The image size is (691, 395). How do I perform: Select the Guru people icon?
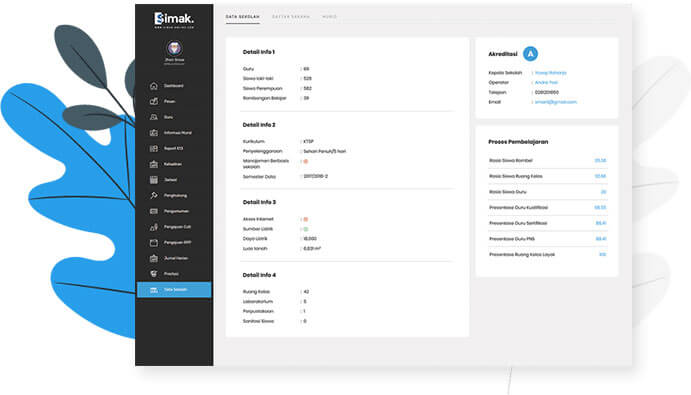tap(153, 117)
